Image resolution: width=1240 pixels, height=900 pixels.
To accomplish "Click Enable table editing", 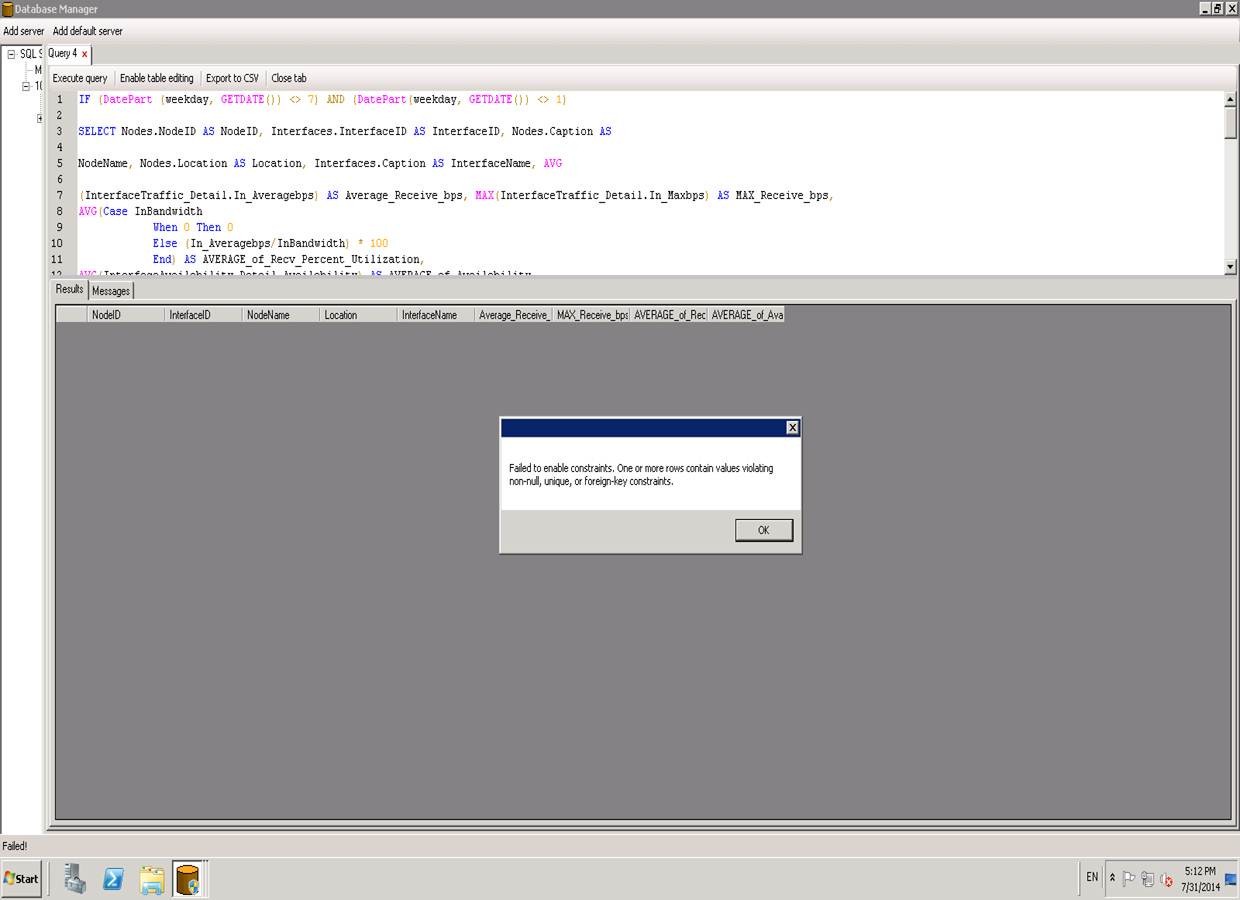I will point(157,78).
